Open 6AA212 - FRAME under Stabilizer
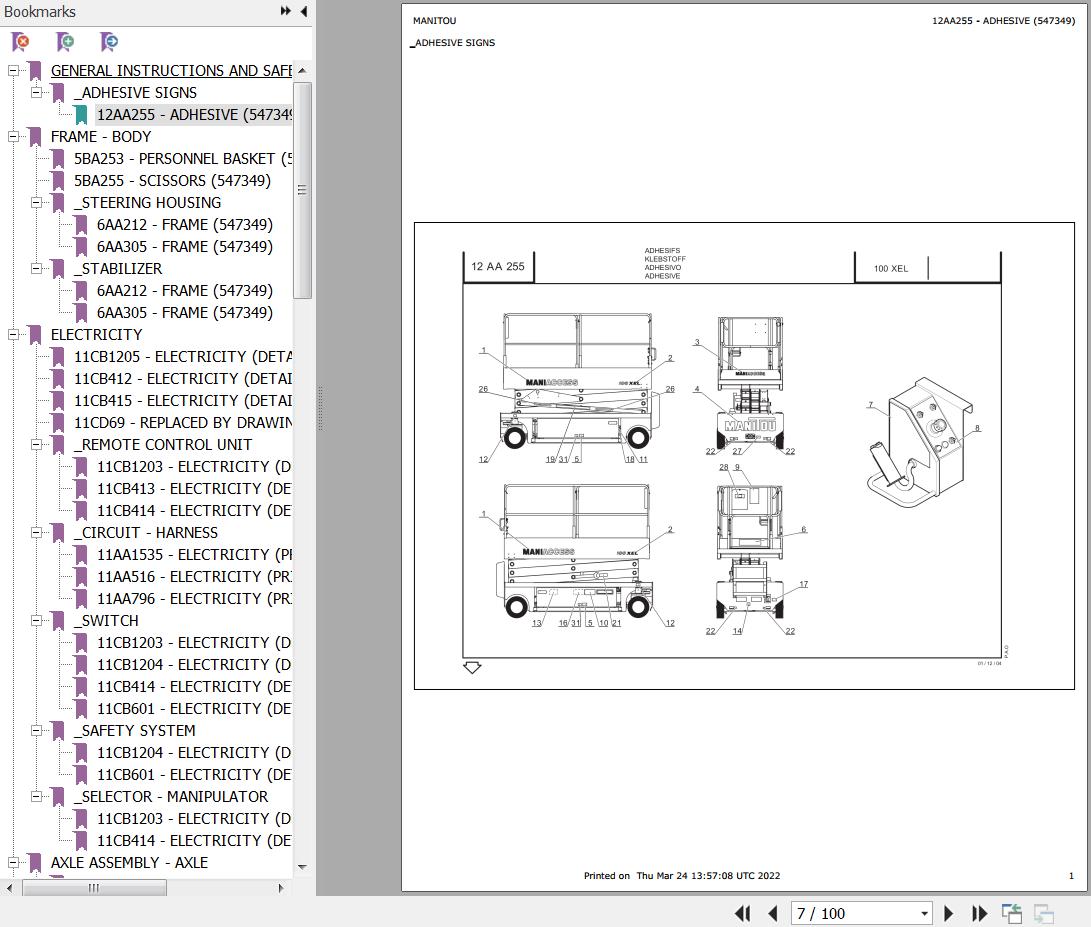The width and height of the screenshot is (1091, 927). (184, 291)
